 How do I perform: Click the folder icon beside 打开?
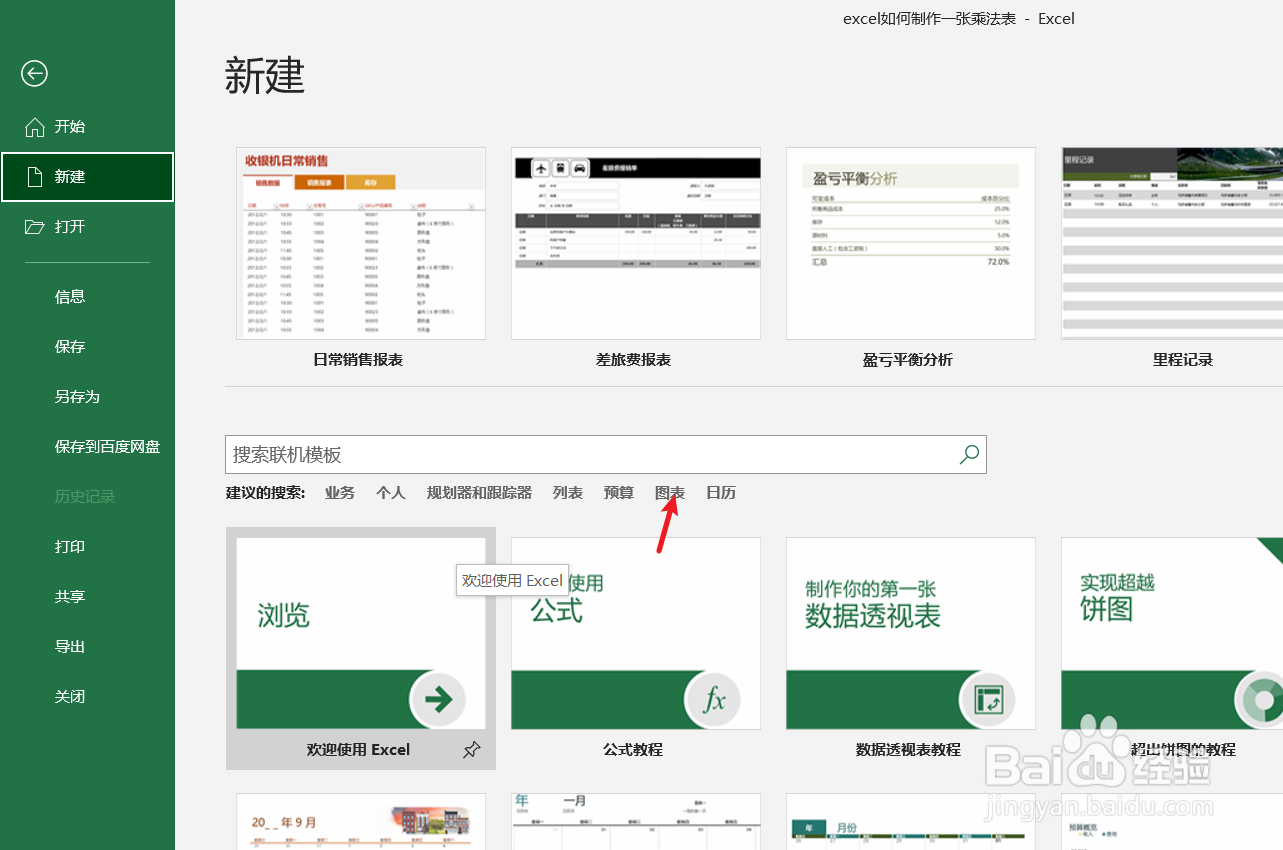coord(35,227)
